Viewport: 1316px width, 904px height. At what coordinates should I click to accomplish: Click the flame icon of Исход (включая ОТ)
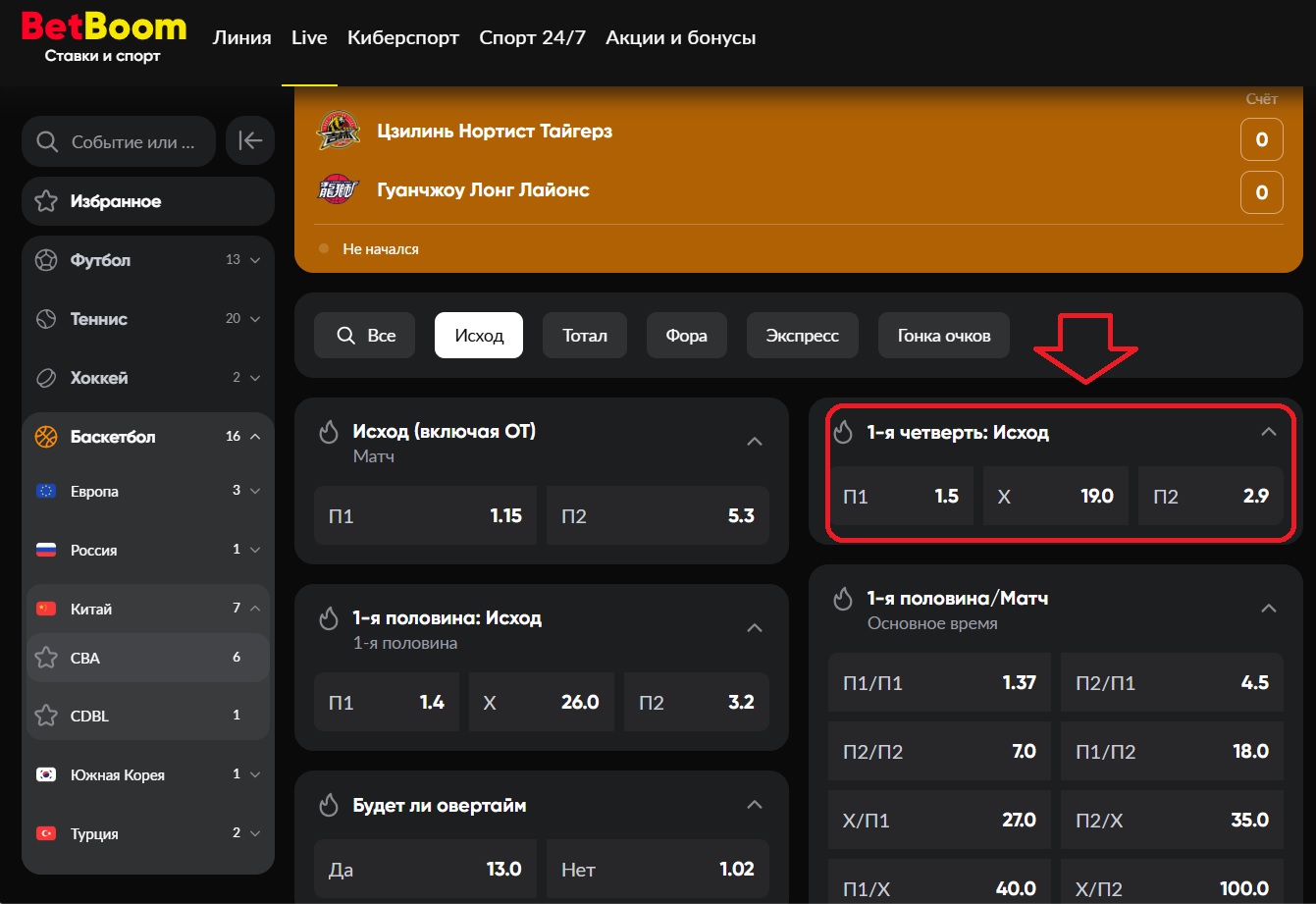tap(329, 432)
